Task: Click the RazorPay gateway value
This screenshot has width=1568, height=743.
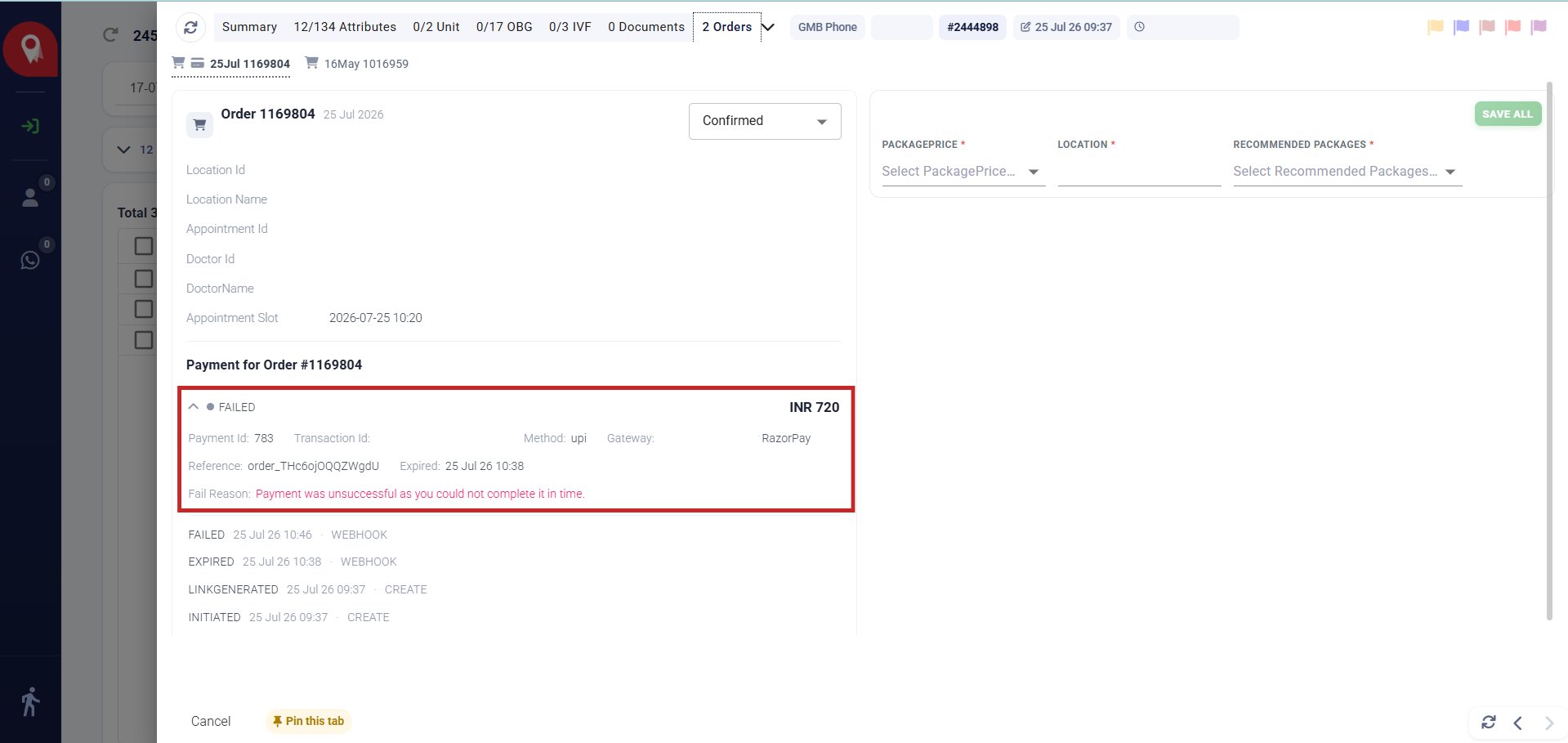Action: (786, 438)
